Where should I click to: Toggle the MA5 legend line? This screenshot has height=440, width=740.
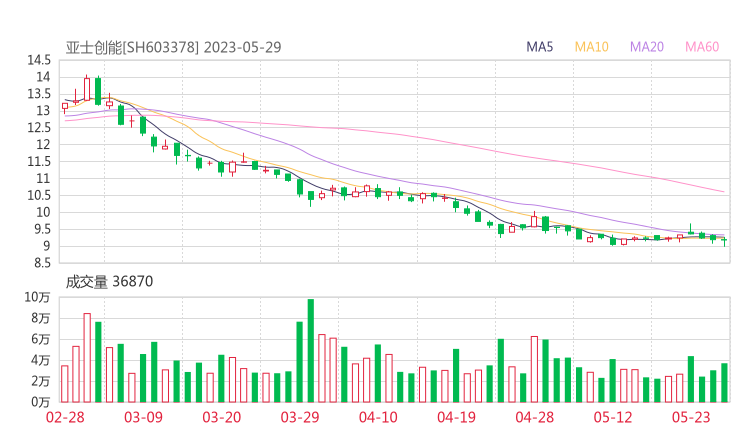click(539, 47)
